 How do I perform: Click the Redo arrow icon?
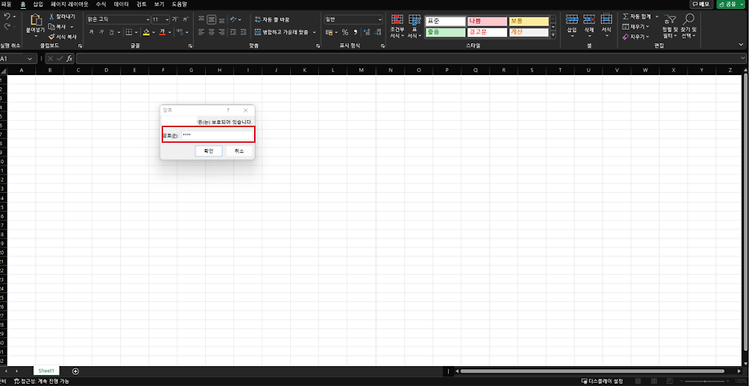(7, 26)
